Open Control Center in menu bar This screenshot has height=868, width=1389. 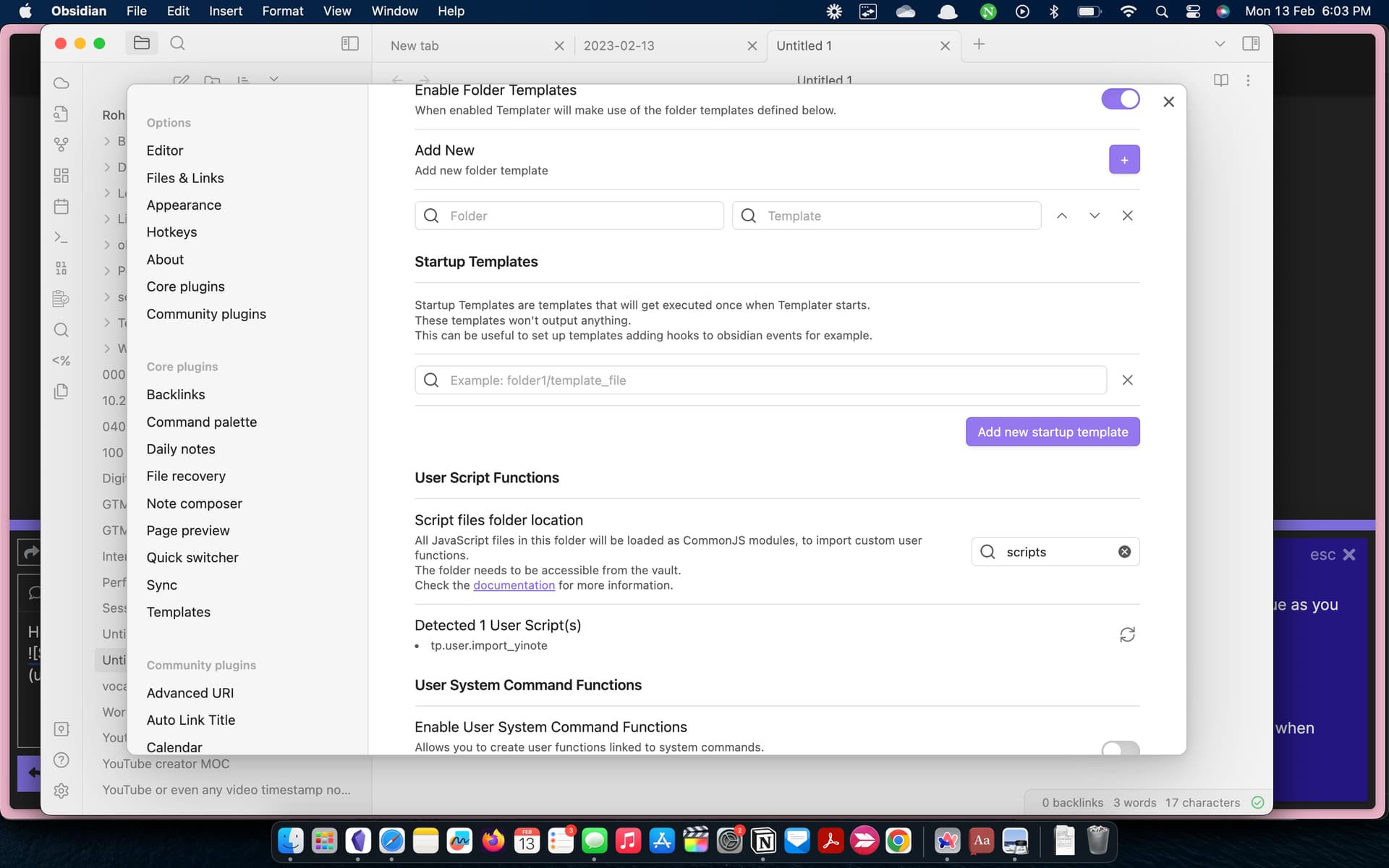1193,11
